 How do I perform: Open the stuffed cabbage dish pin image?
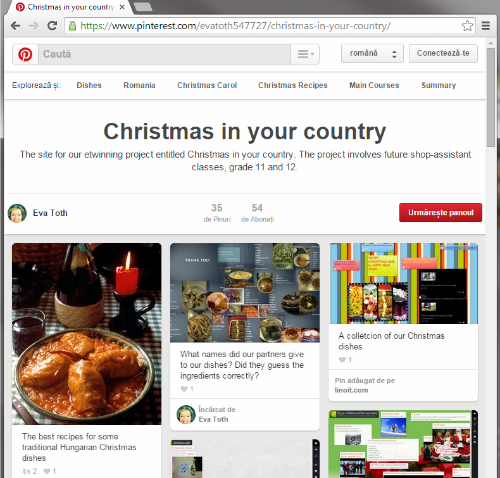coord(87,334)
